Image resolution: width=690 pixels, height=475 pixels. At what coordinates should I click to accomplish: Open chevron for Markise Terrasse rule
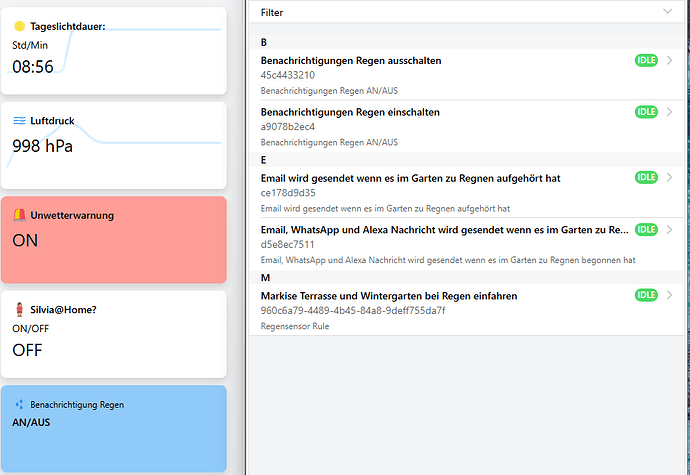669,295
